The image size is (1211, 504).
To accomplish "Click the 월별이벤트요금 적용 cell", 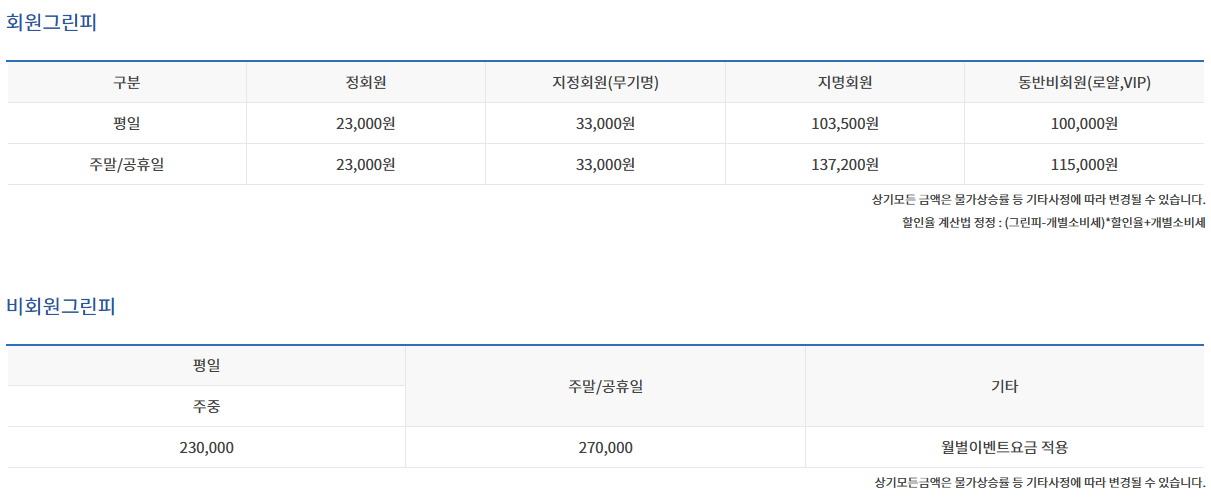I will pos(1004,448).
